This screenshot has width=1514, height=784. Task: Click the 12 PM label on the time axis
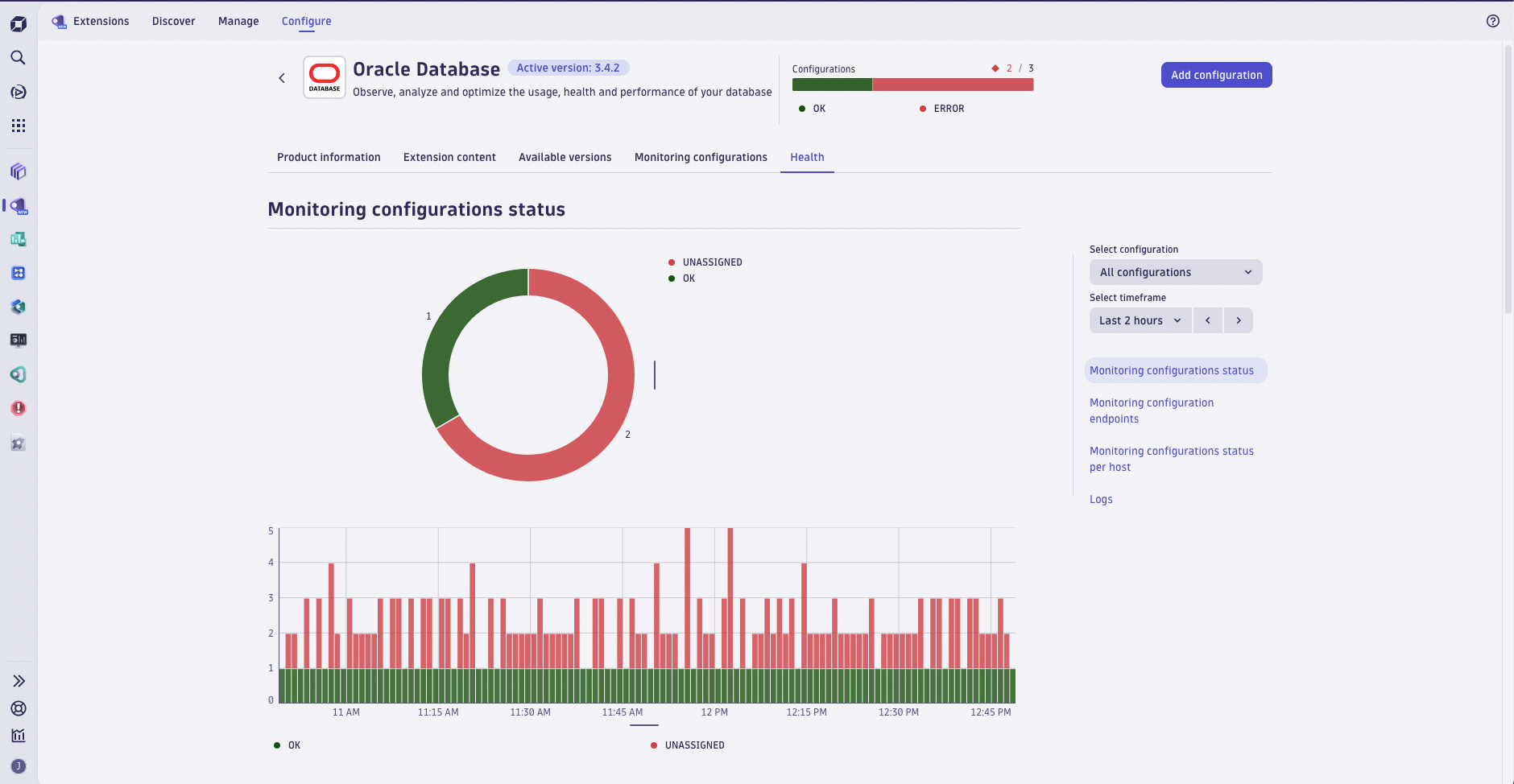[714, 712]
